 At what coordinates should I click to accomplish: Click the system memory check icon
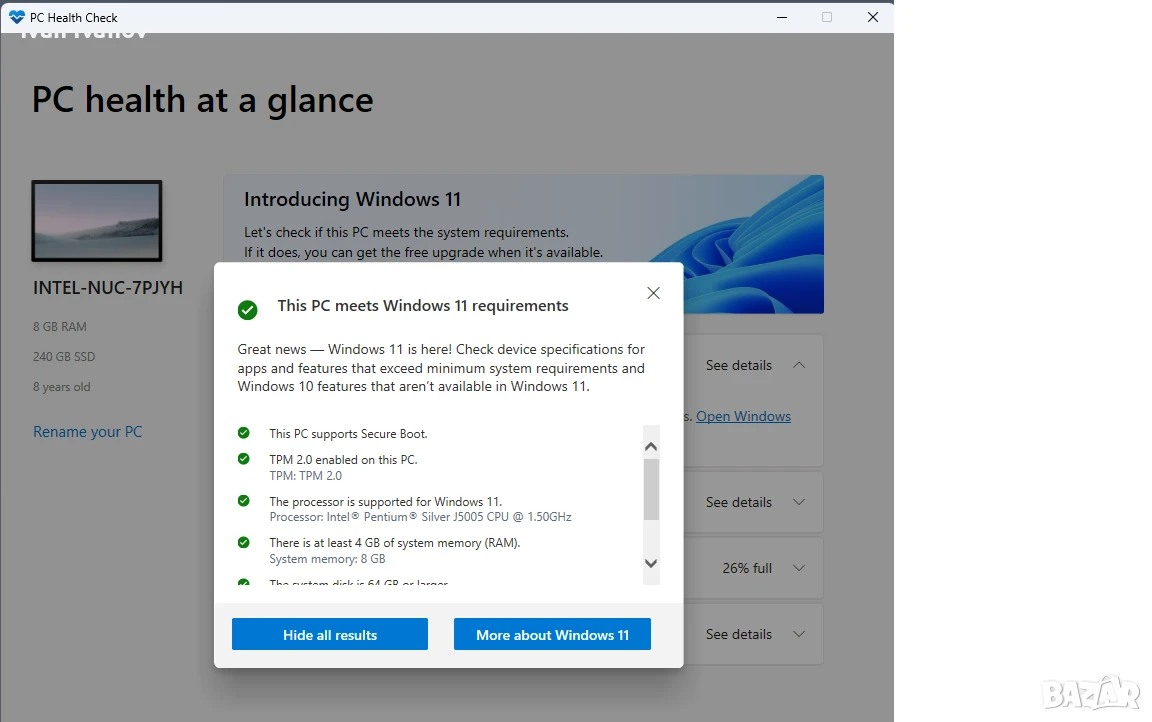(243, 543)
